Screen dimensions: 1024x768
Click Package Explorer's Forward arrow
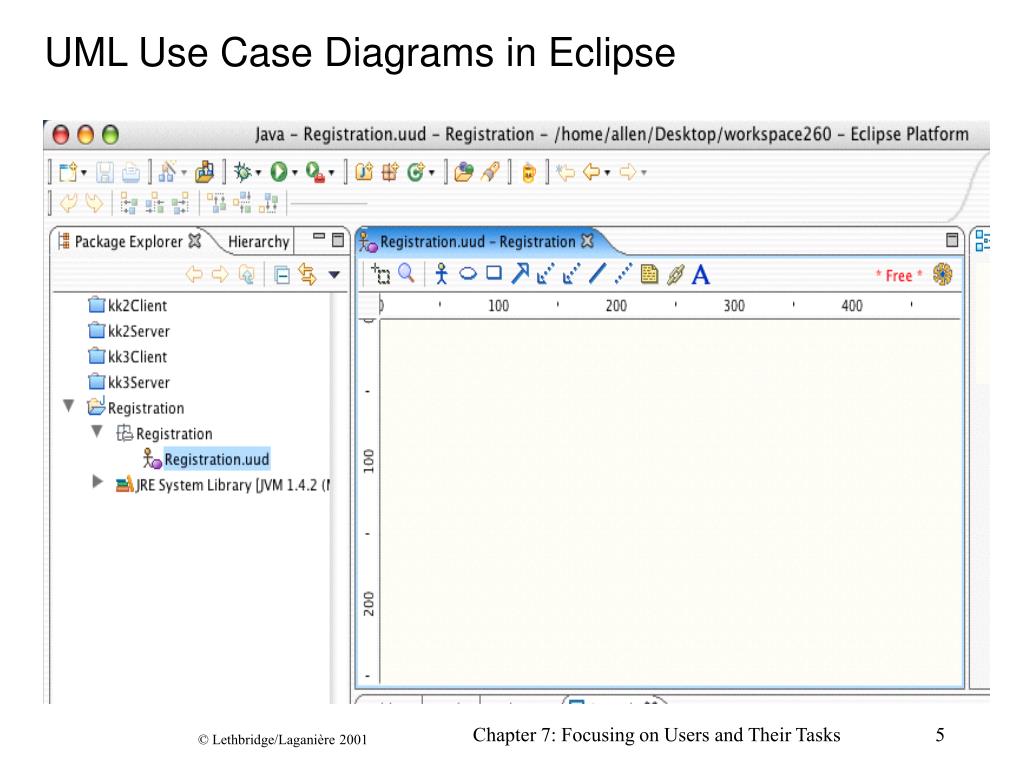click(x=220, y=274)
